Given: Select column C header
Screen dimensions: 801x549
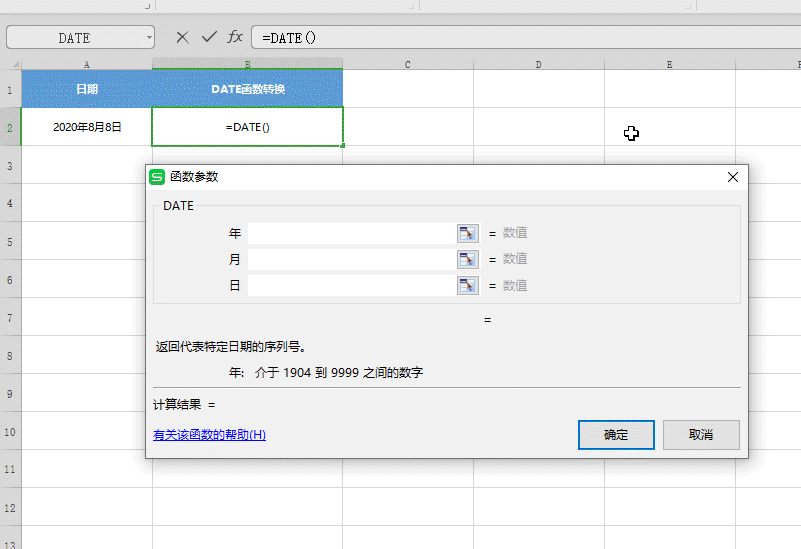Looking at the screenshot, I should [x=408, y=64].
